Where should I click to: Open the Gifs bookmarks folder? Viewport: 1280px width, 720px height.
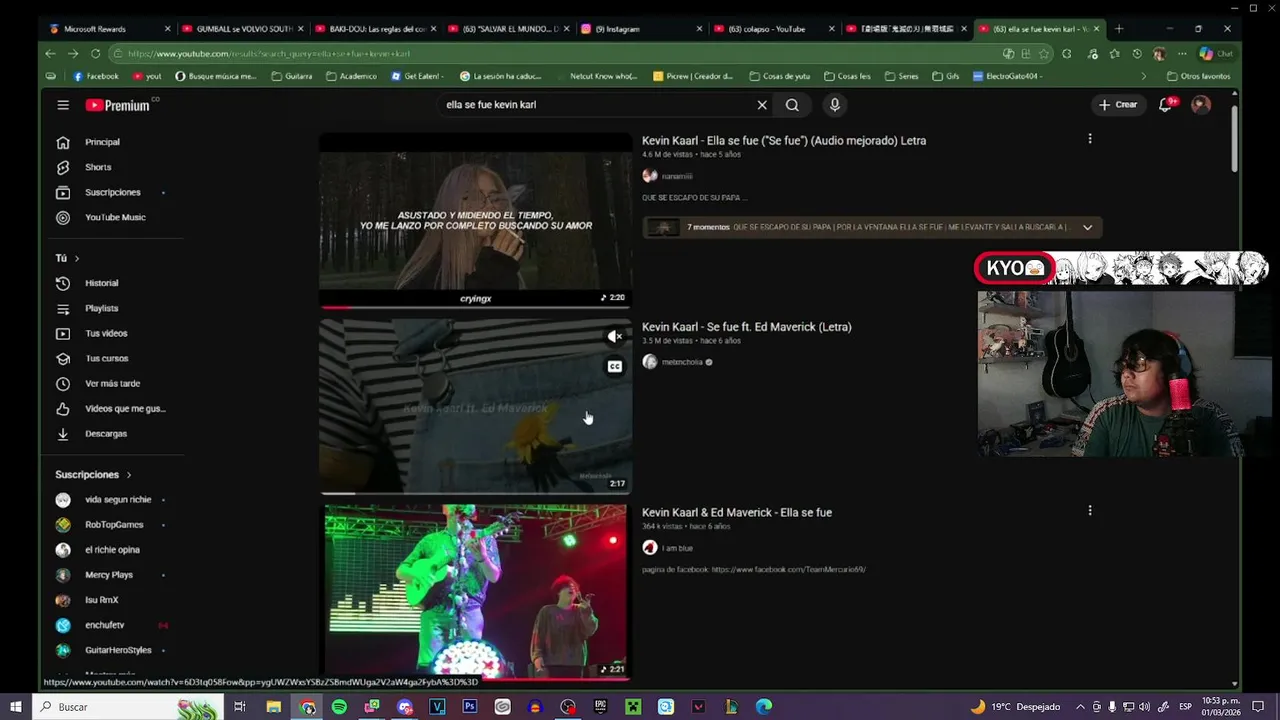[x=948, y=76]
